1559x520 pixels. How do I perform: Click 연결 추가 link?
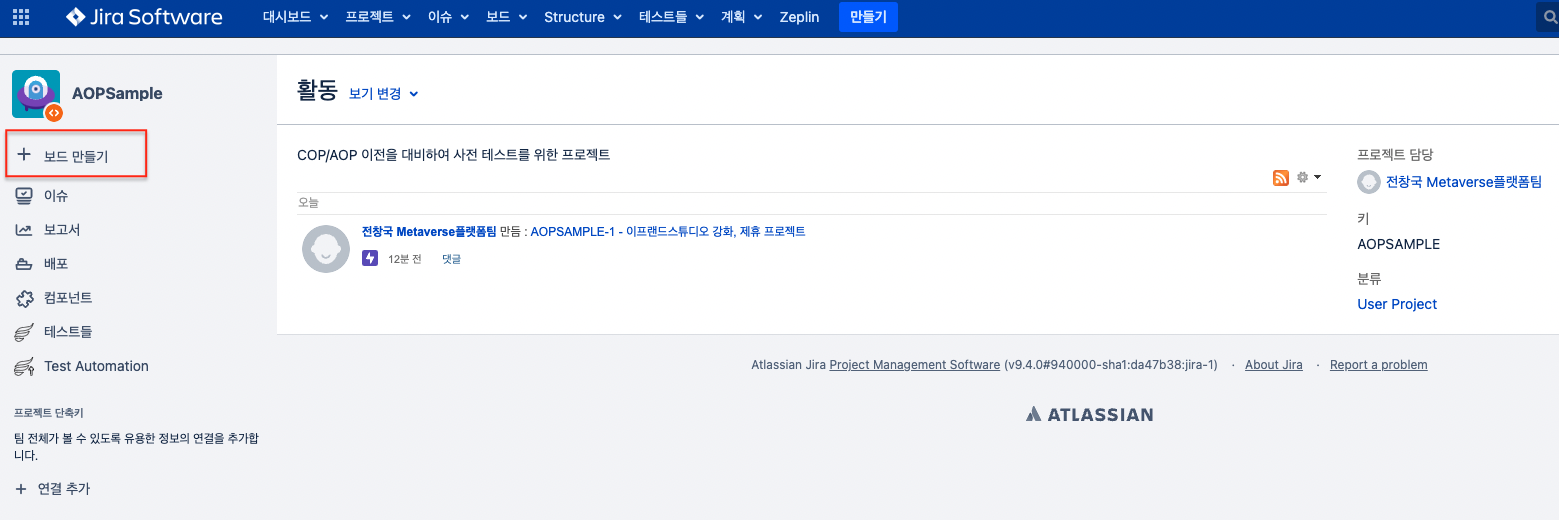[64, 489]
